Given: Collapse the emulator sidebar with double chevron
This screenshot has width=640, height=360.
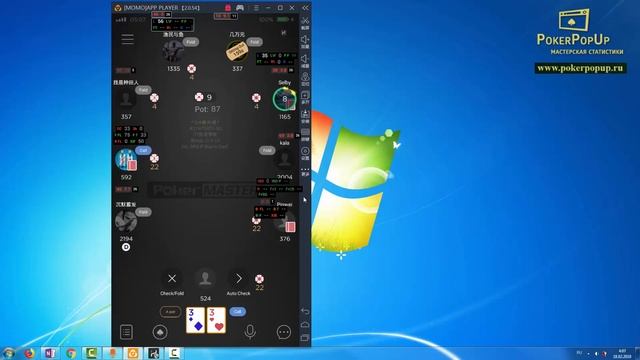Looking at the screenshot, I should 305,8.
